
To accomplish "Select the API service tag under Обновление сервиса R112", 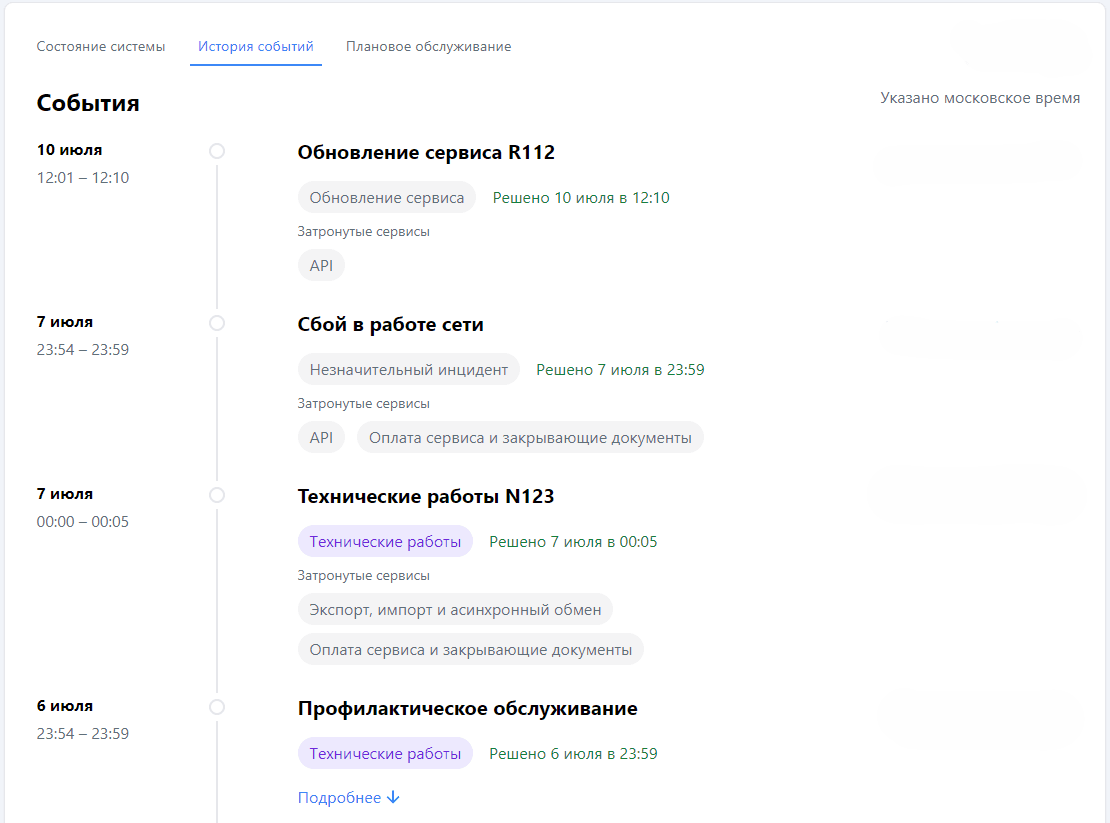I will pos(321,265).
